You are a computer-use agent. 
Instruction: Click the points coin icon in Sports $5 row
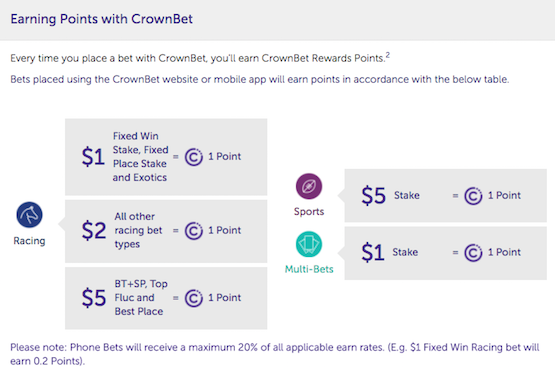tap(473, 196)
